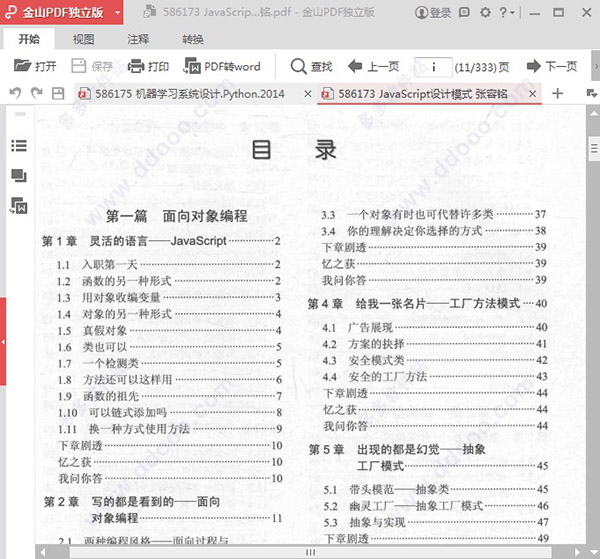Click the small save disk icon
Image resolution: width=600 pixels, height=559 pixels.
tap(58, 93)
